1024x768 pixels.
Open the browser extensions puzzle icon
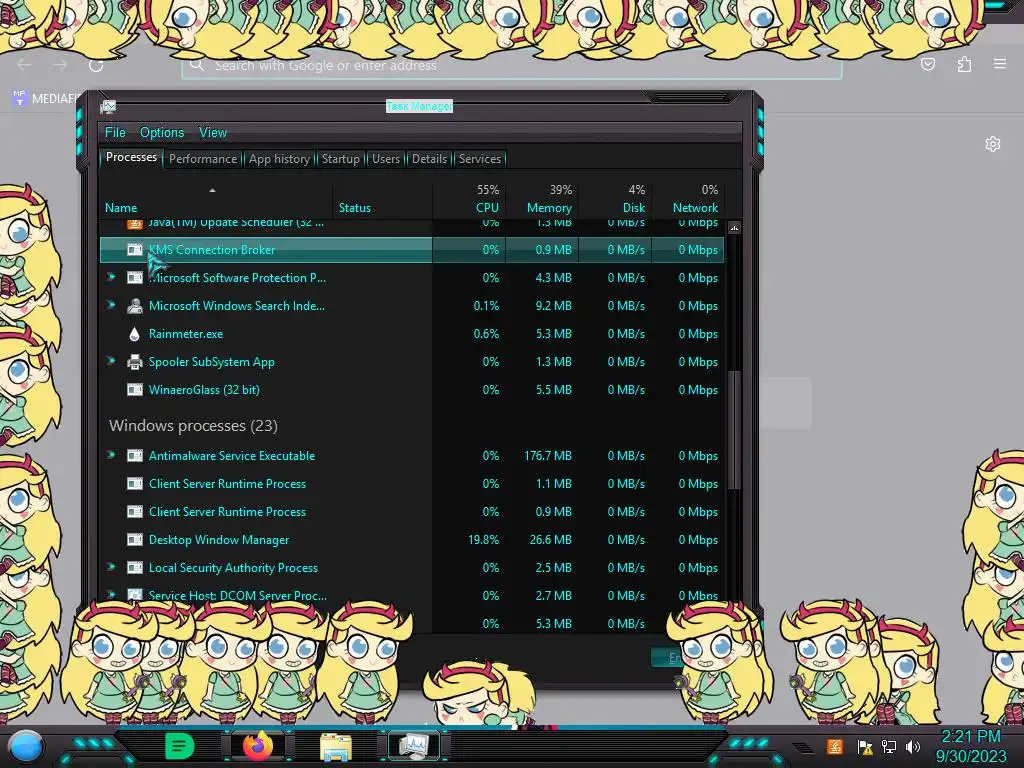(964, 64)
